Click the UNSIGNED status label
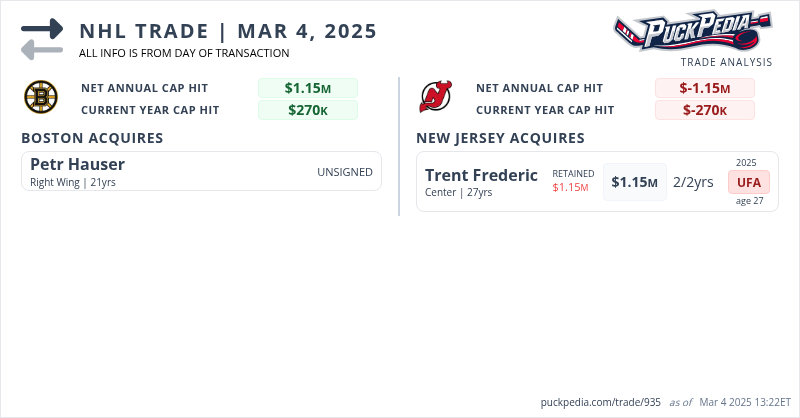 point(345,172)
